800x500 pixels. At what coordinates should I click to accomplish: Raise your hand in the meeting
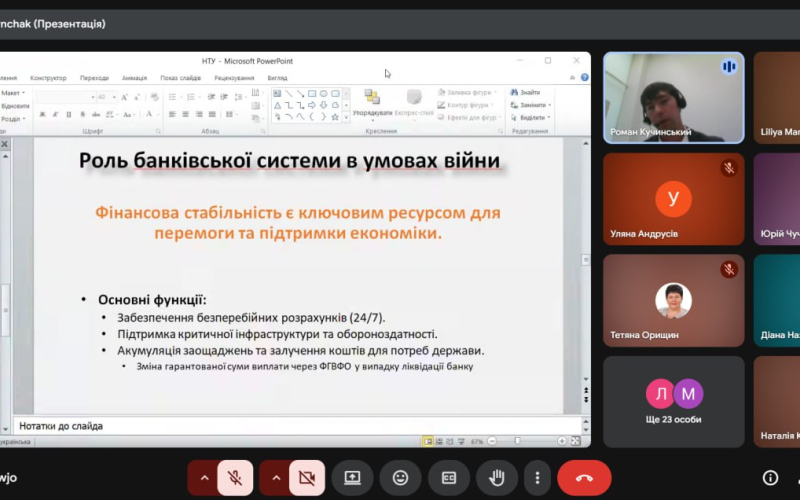pyautogui.click(x=497, y=478)
